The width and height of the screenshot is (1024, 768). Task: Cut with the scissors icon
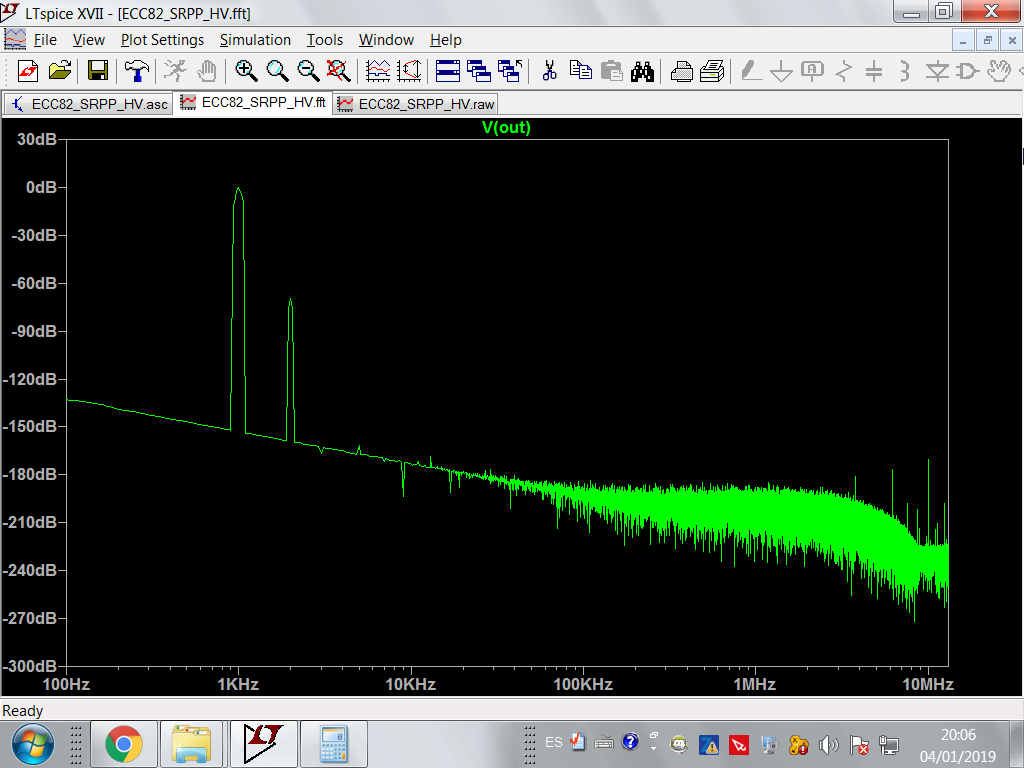(x=550, y=71)
